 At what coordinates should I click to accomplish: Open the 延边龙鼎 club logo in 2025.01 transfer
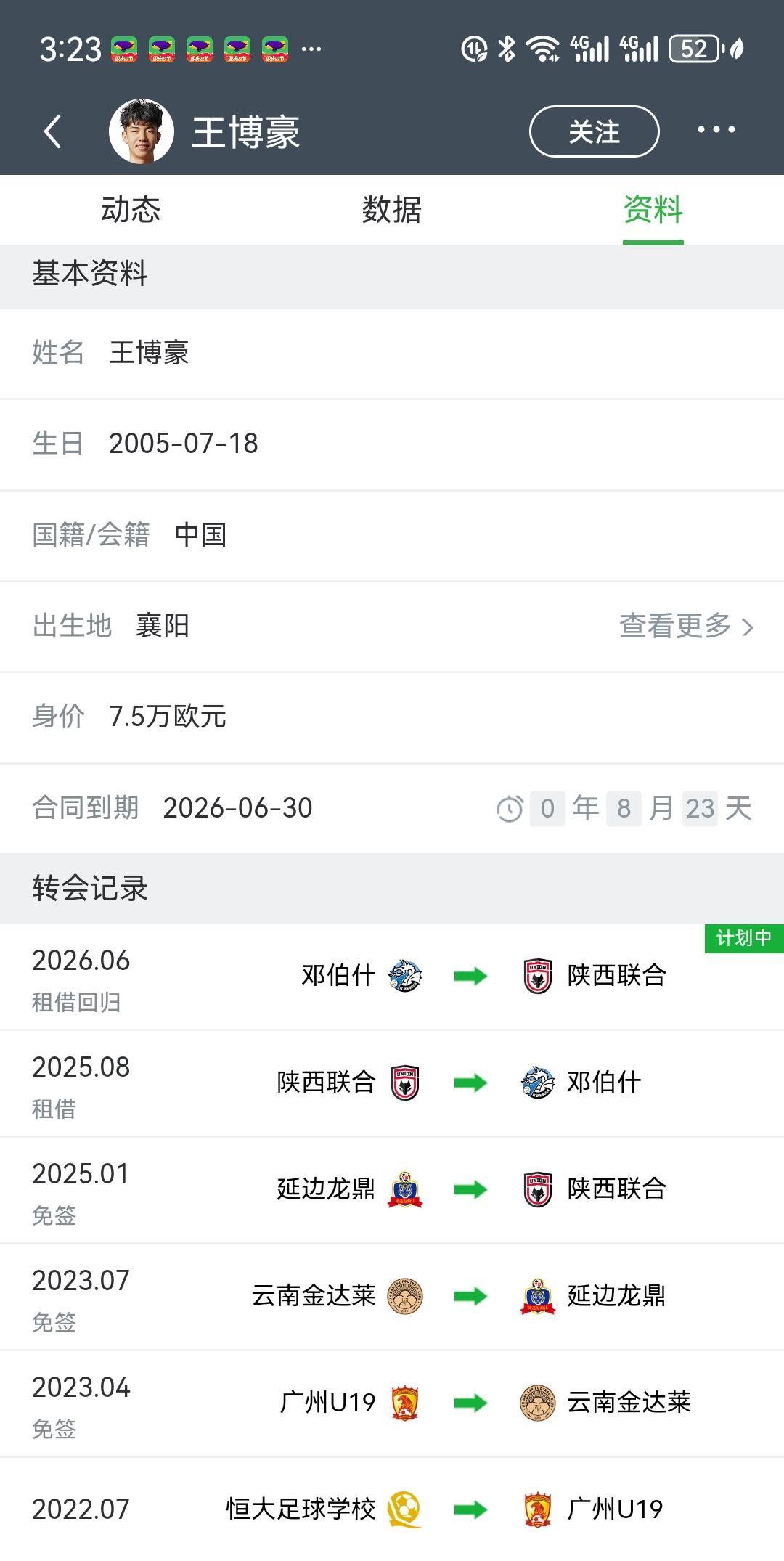tap(404, 1189)
